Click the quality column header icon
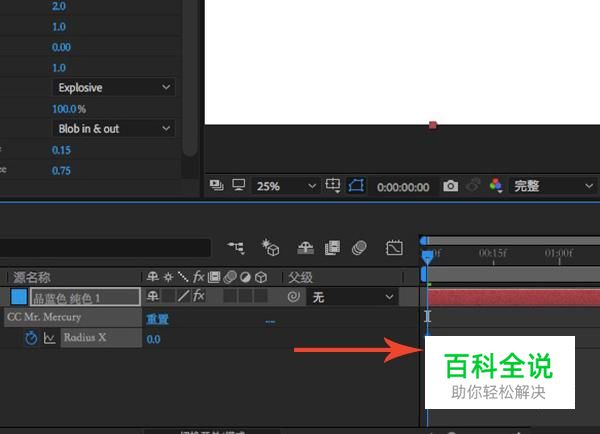 tap(183, 277)
